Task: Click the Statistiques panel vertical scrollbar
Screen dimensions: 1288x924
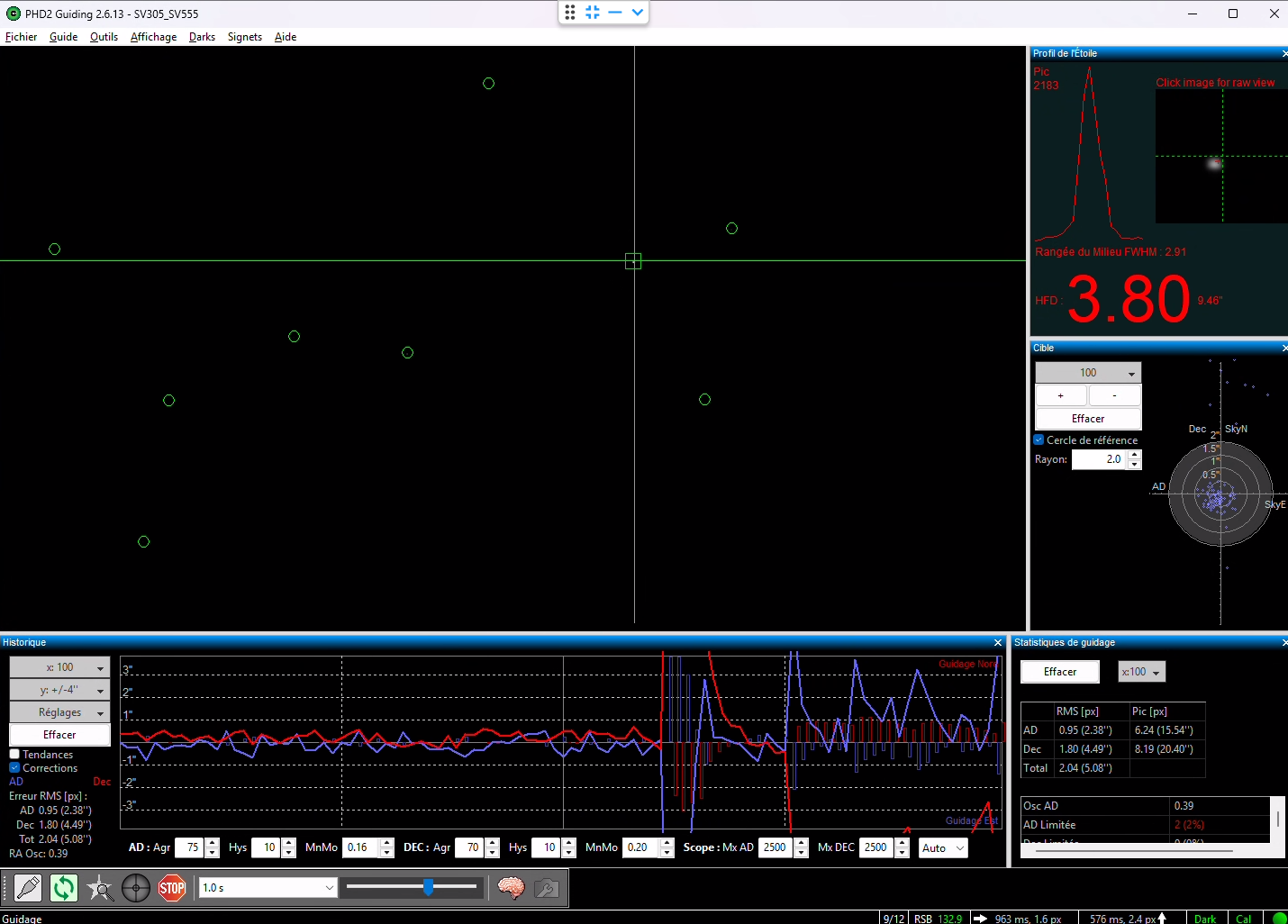Action: click(1277, 818)
